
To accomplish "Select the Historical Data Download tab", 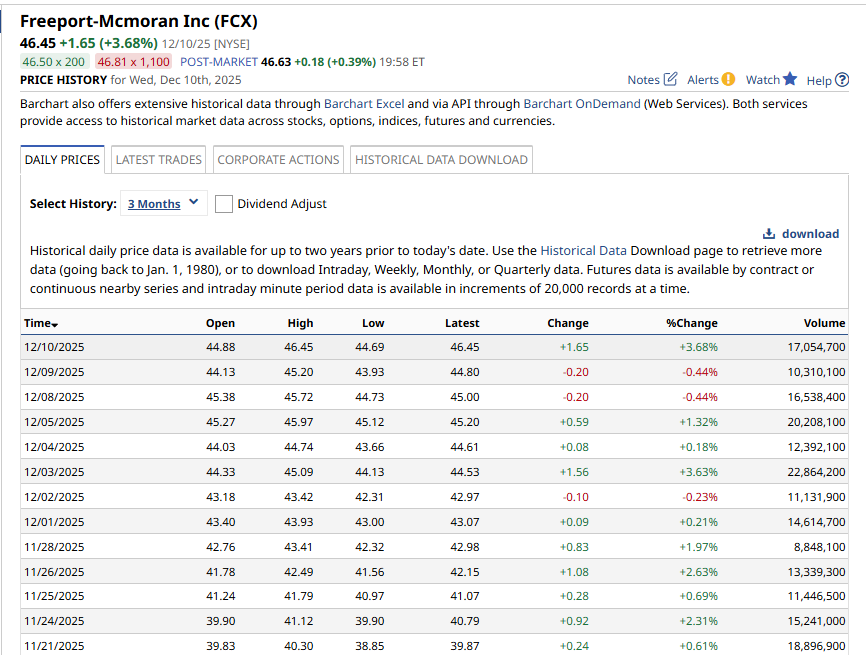I will click(441, 160).
